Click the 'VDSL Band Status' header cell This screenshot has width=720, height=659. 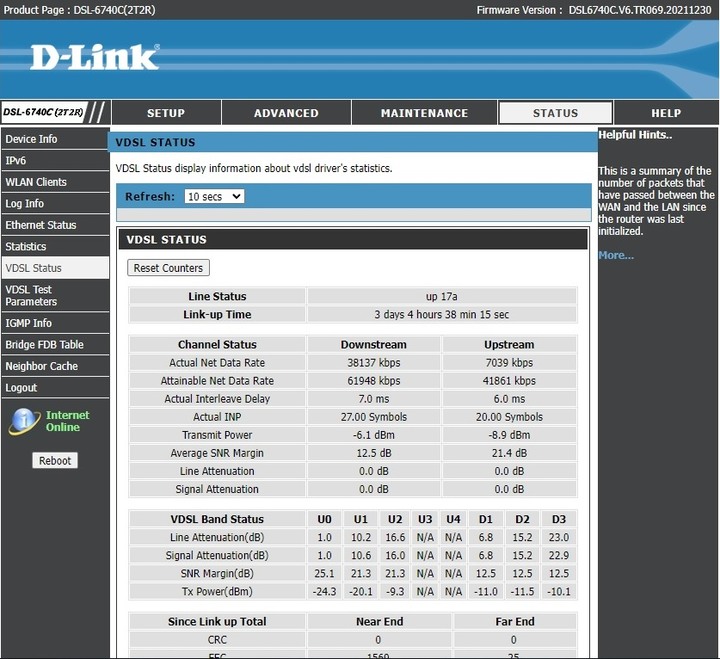[217, 519]
